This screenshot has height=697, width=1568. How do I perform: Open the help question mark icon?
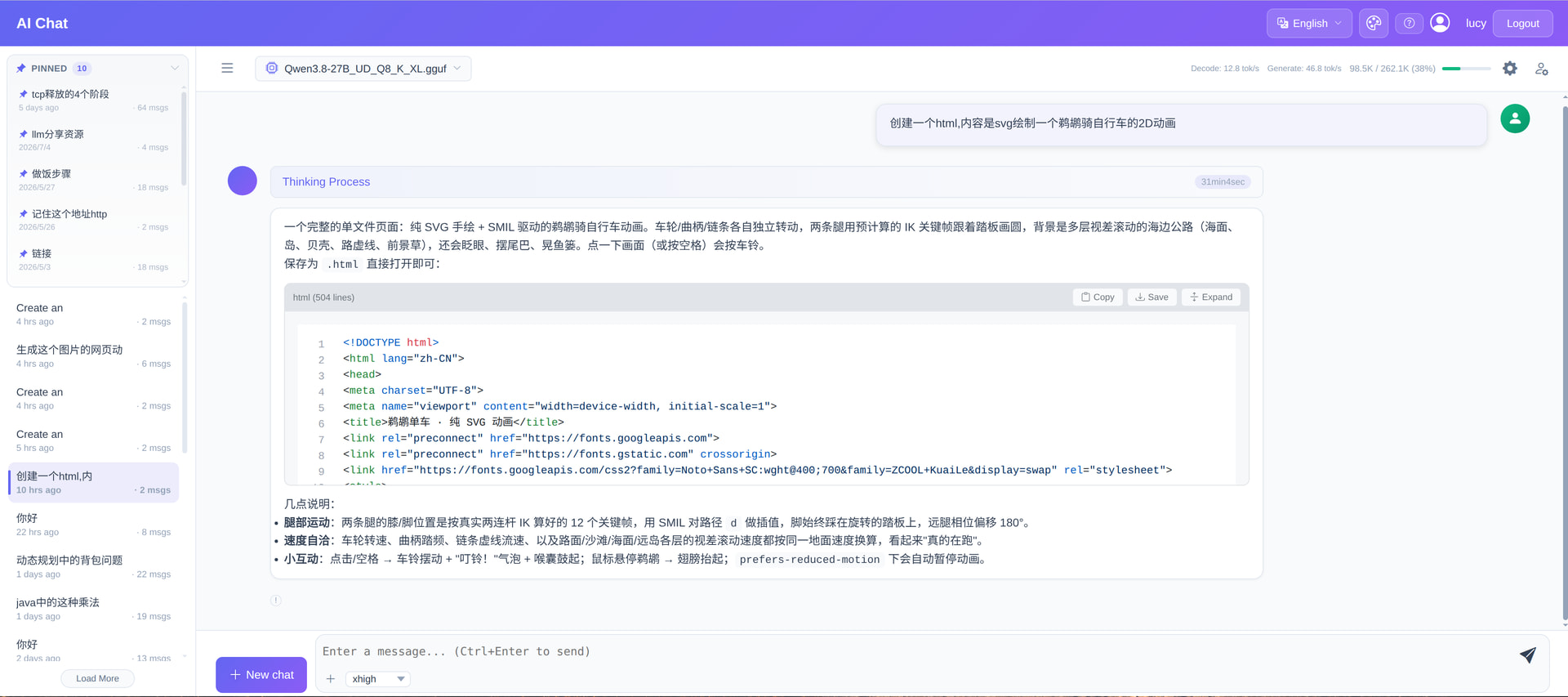tap(1409, 23)
